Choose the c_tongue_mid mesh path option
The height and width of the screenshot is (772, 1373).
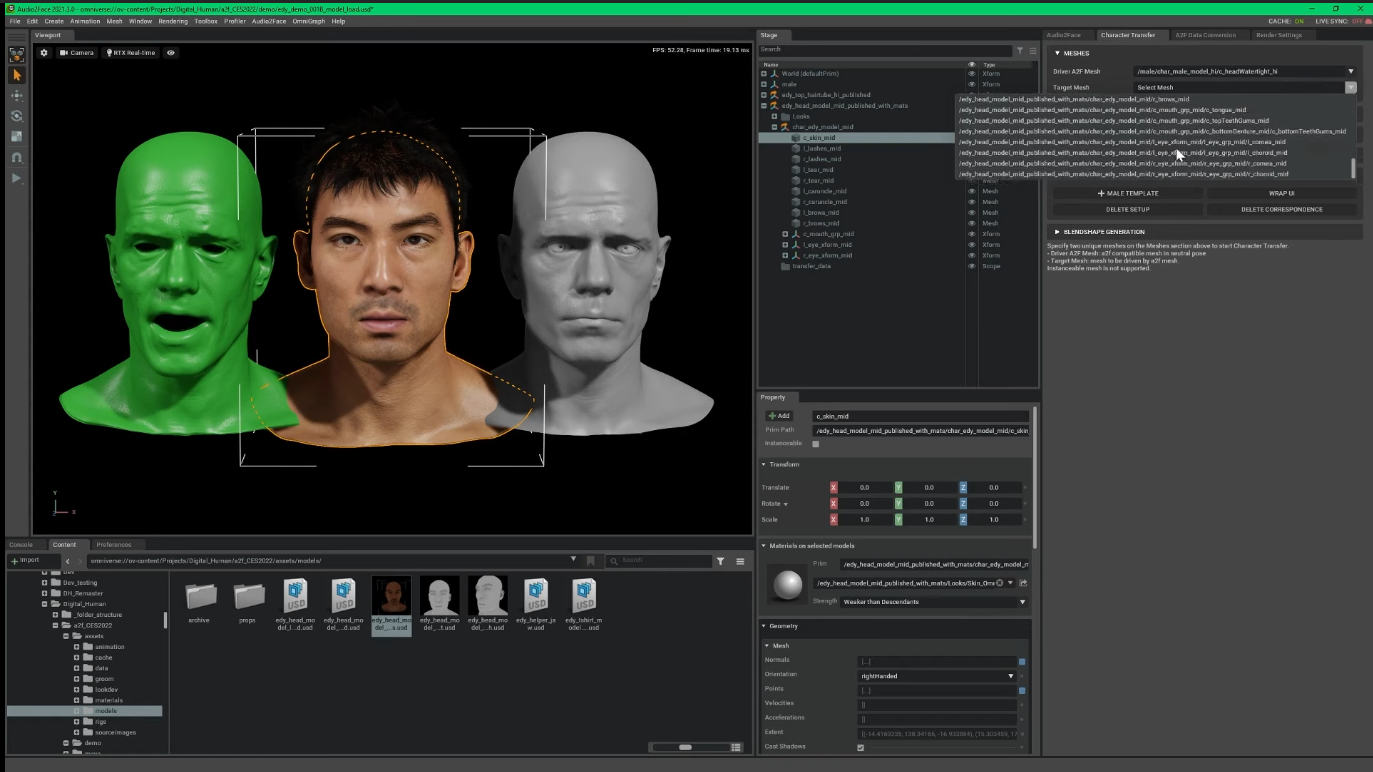coord(1102,110)
